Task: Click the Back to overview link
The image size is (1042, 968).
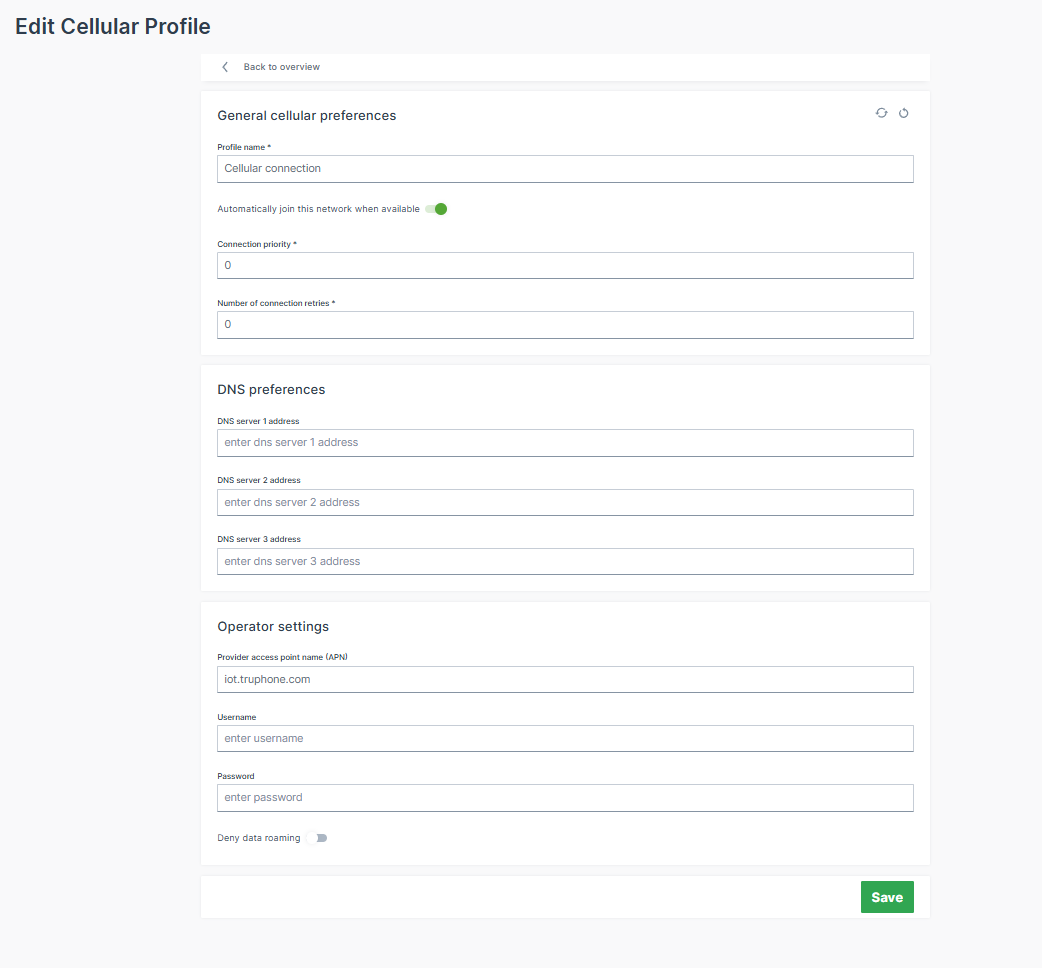Action: coord(281,66)
